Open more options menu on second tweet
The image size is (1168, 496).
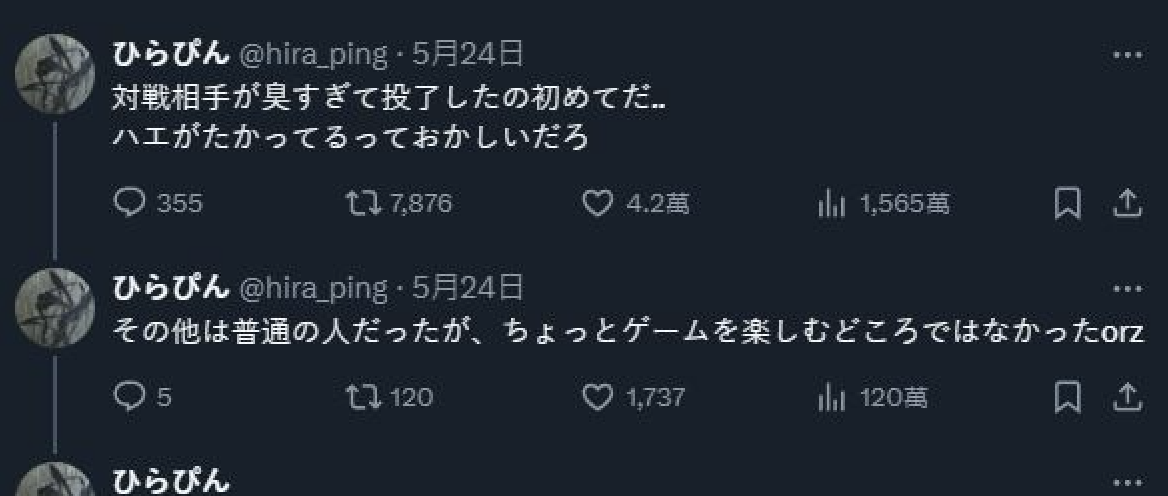coord(1127,290)
